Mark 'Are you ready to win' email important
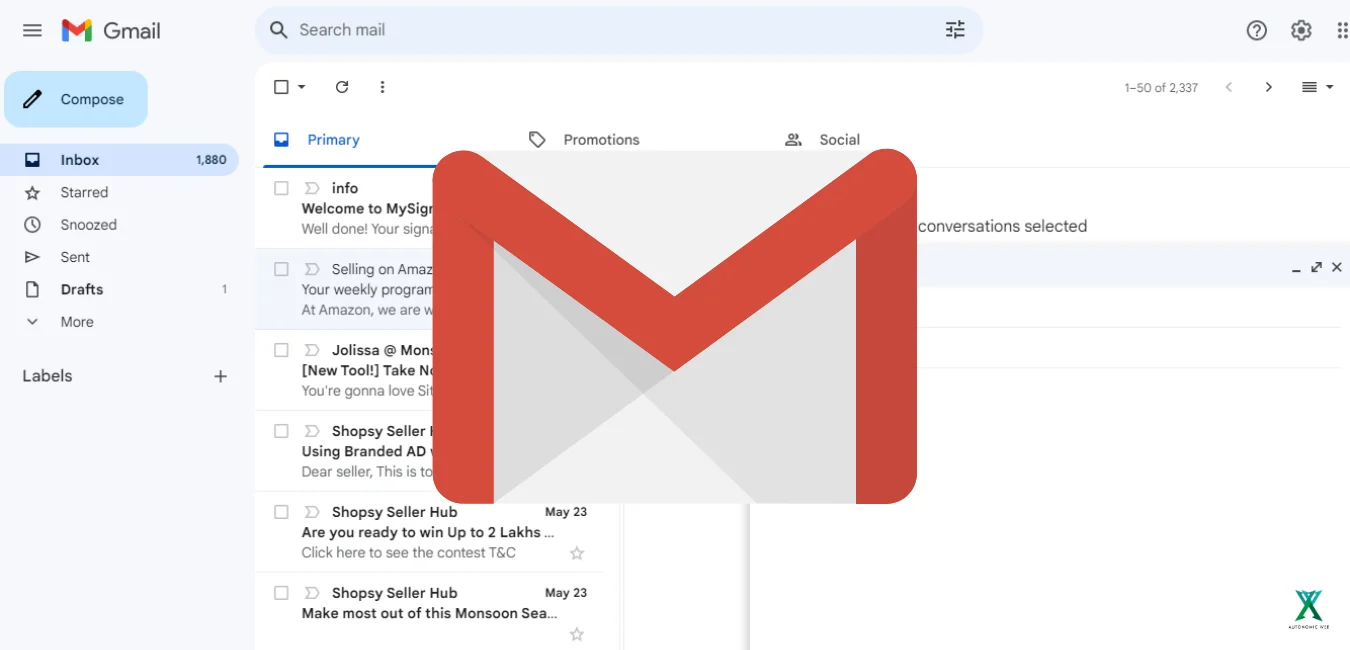 [312, 512]
